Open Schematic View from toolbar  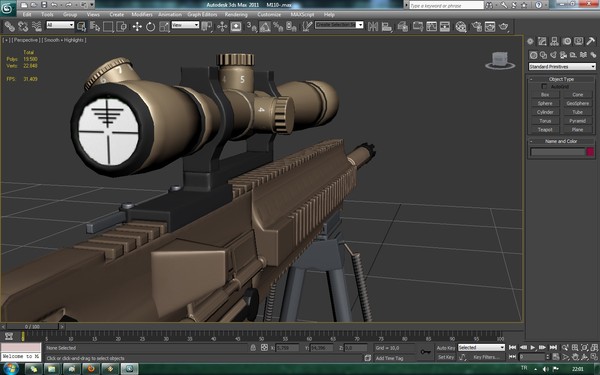click(445, 26)
